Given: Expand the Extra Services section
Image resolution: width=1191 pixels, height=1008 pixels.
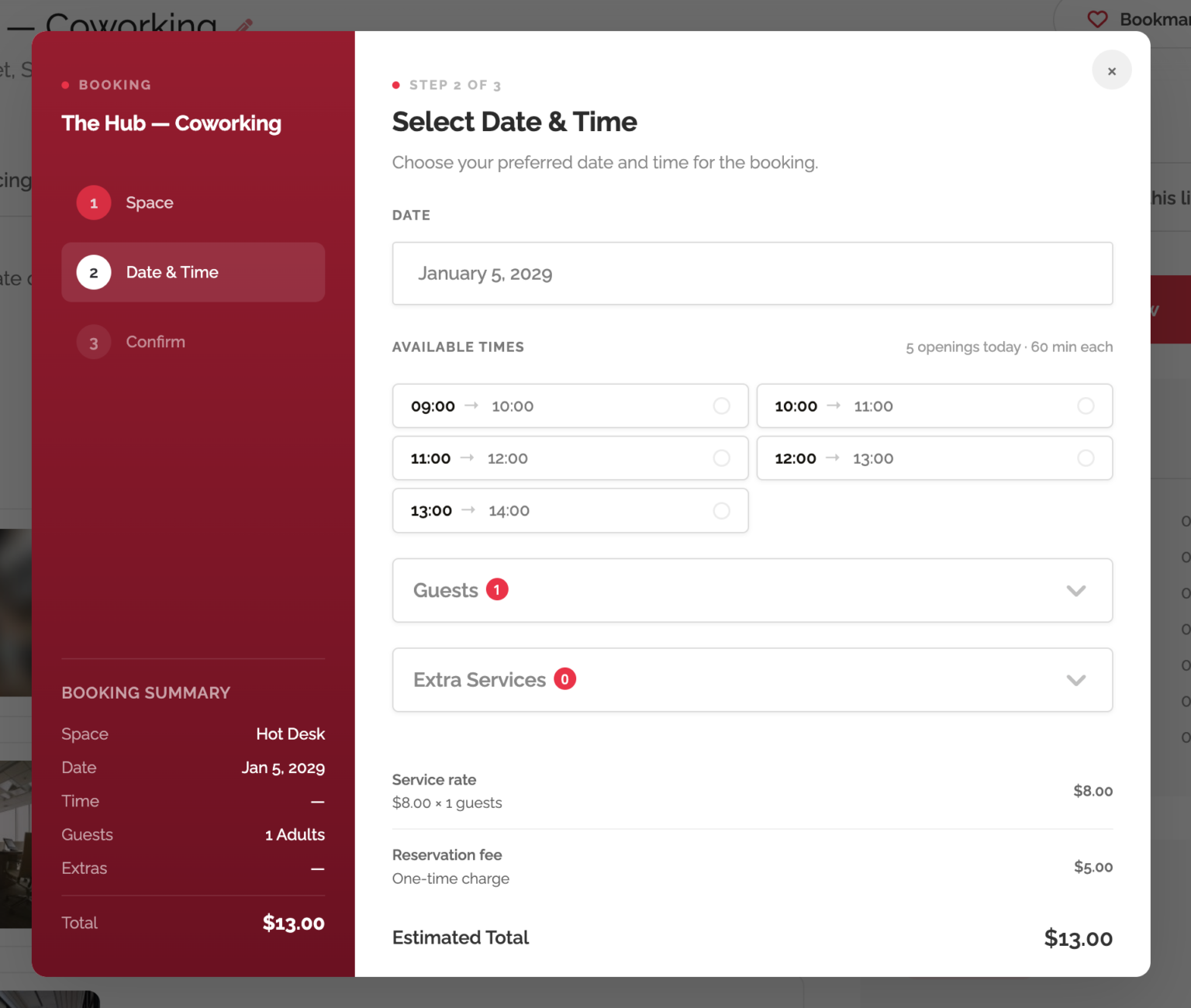Looking at the screenshot, I should coord(752,680).
